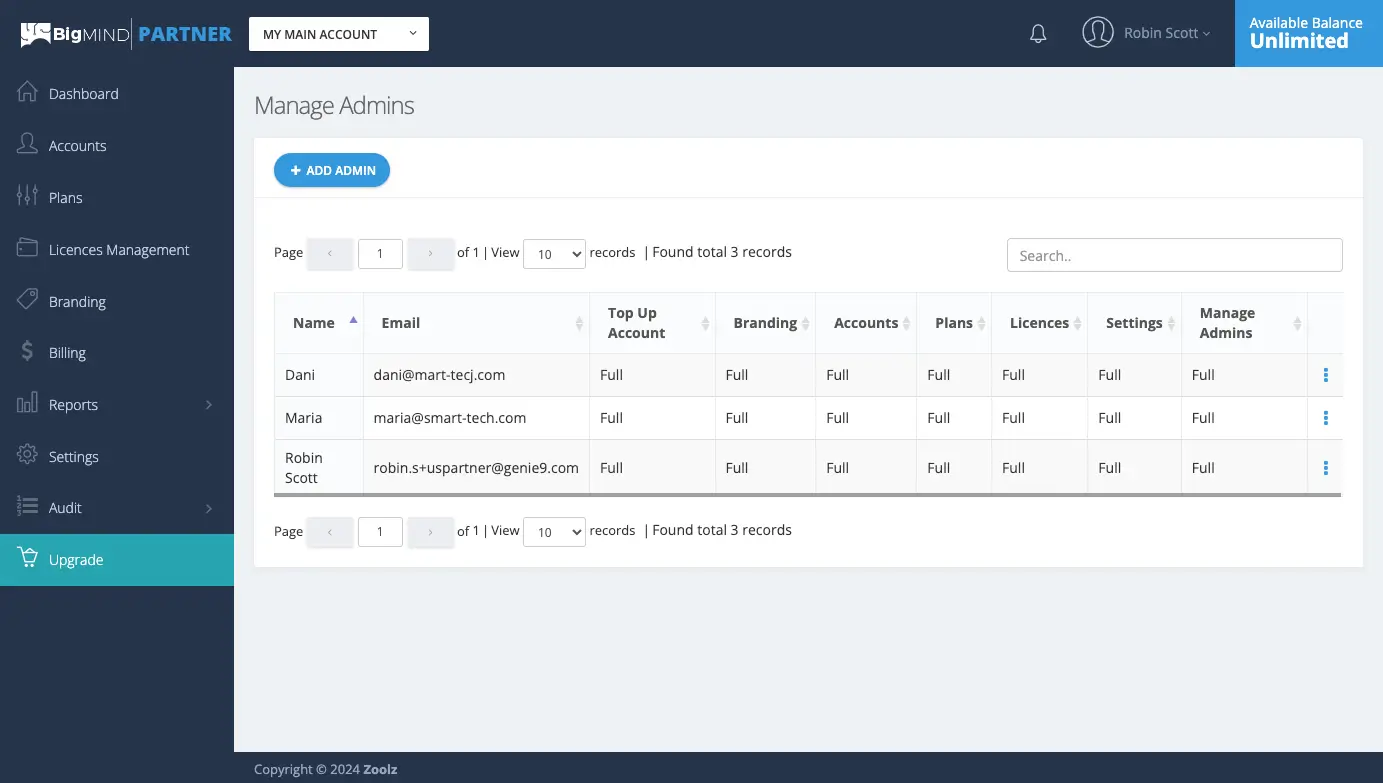Click the Available Balance Unlimited panel
This screenshot has height=783, width=1383.
[x=1309, y=33]
